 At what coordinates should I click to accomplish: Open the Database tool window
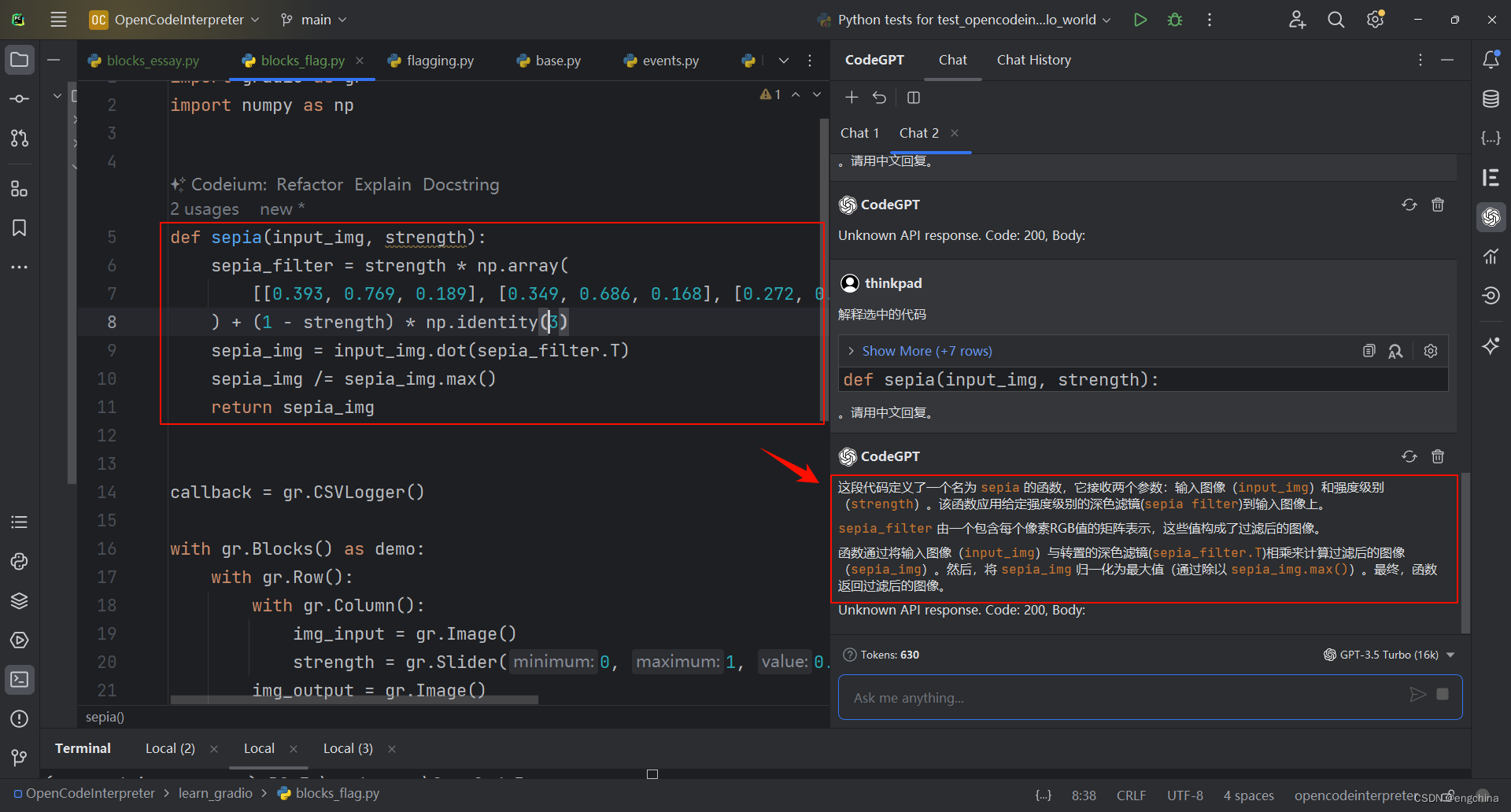1491,99
